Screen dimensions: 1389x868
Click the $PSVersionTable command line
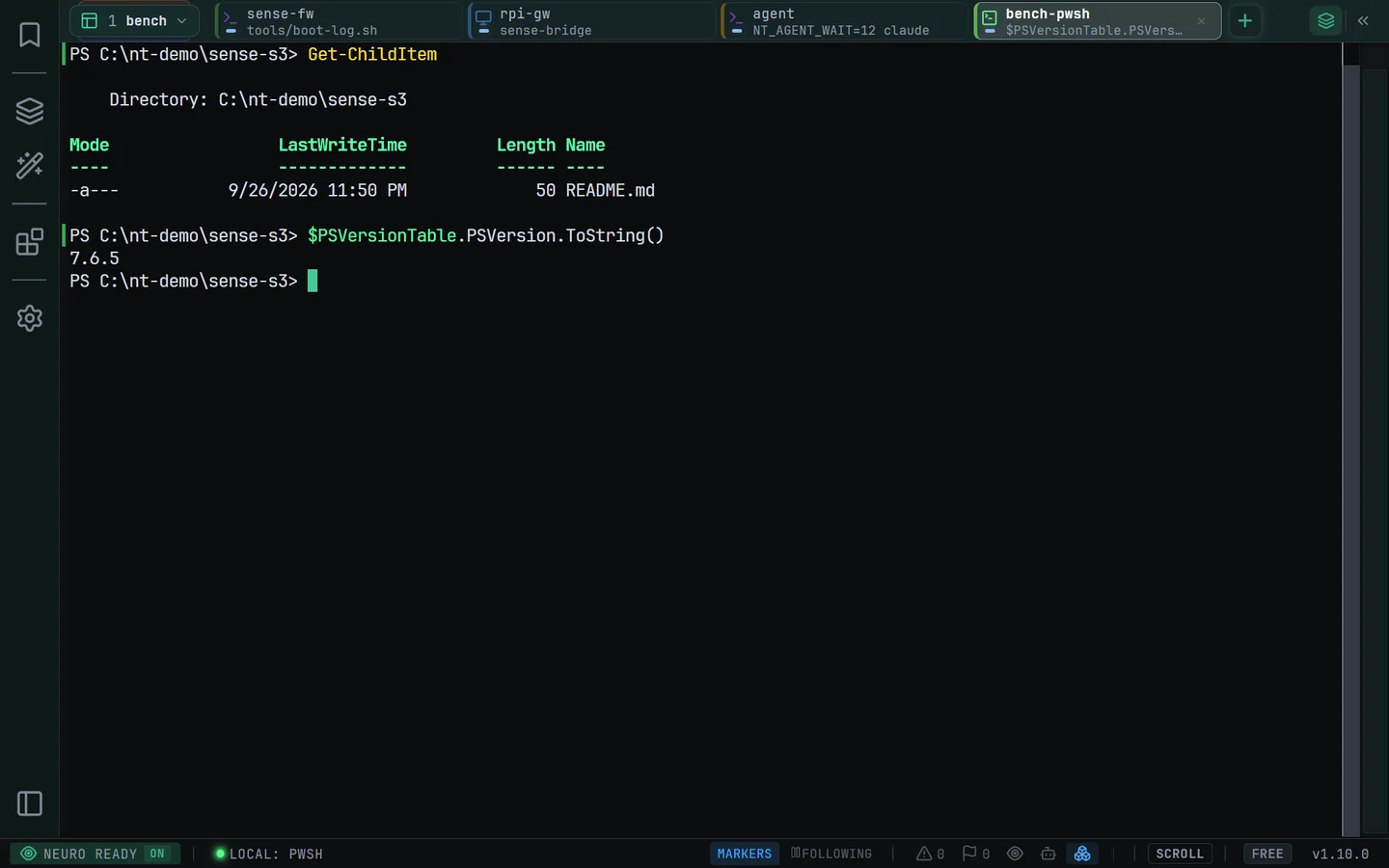[486, 236]
